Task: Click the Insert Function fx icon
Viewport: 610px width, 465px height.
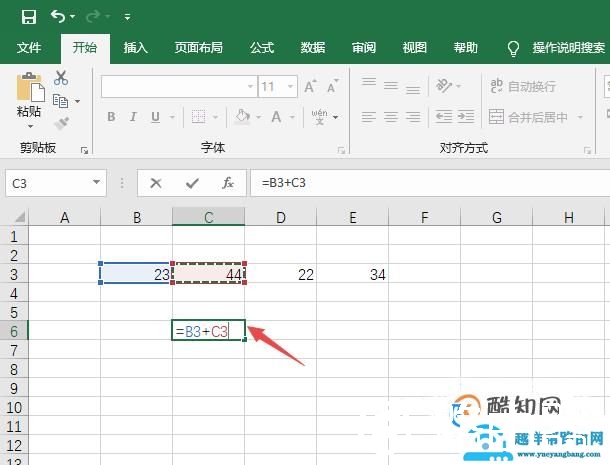Action: click(228, 182)
